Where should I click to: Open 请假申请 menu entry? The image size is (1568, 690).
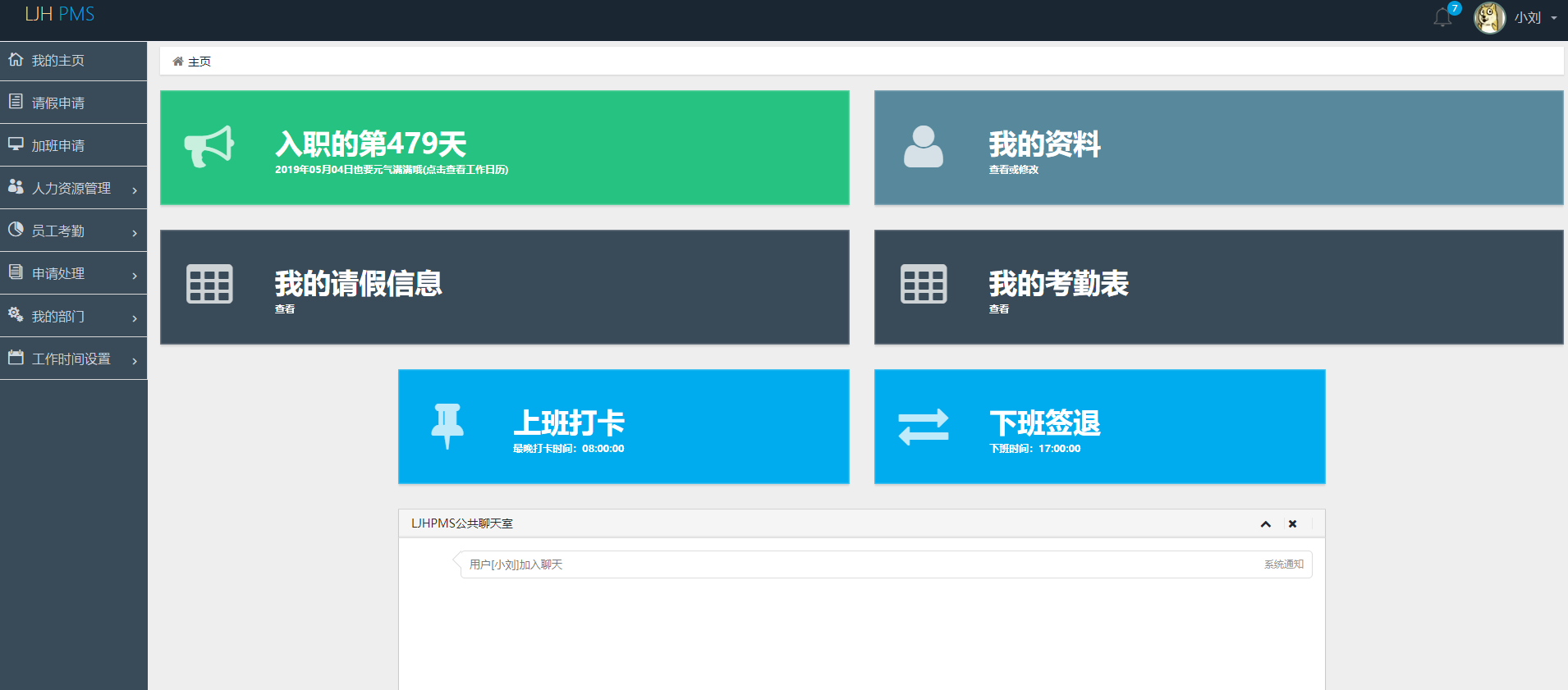pos(74,103)
